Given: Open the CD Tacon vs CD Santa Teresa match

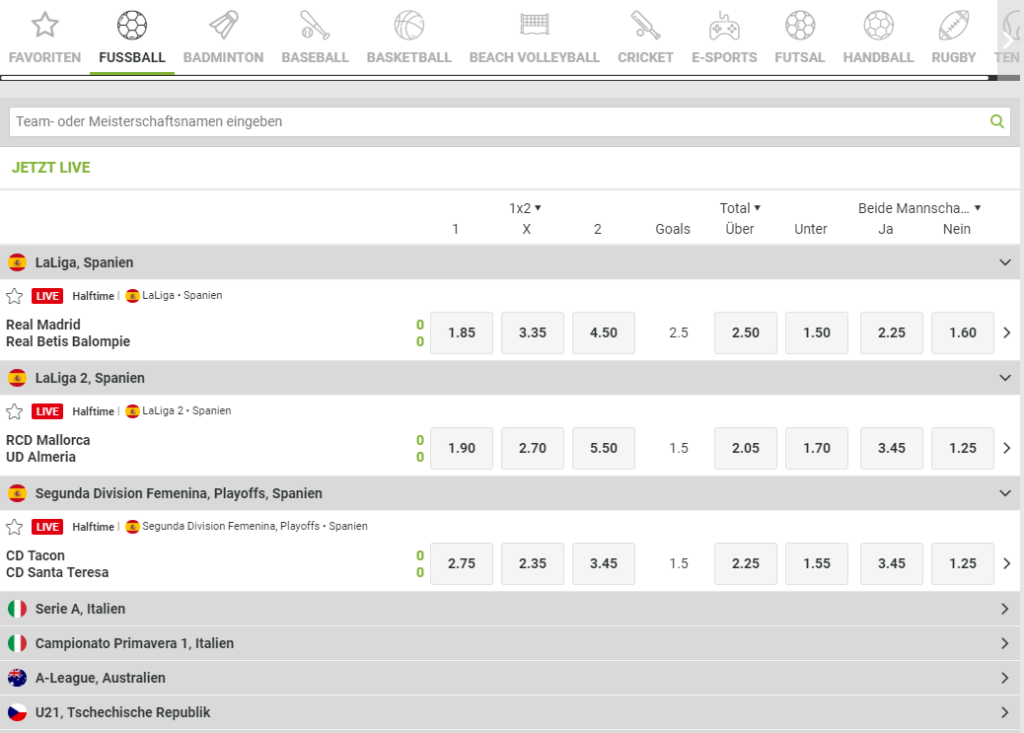Looking at the screenshot, I should pos(57,564).
